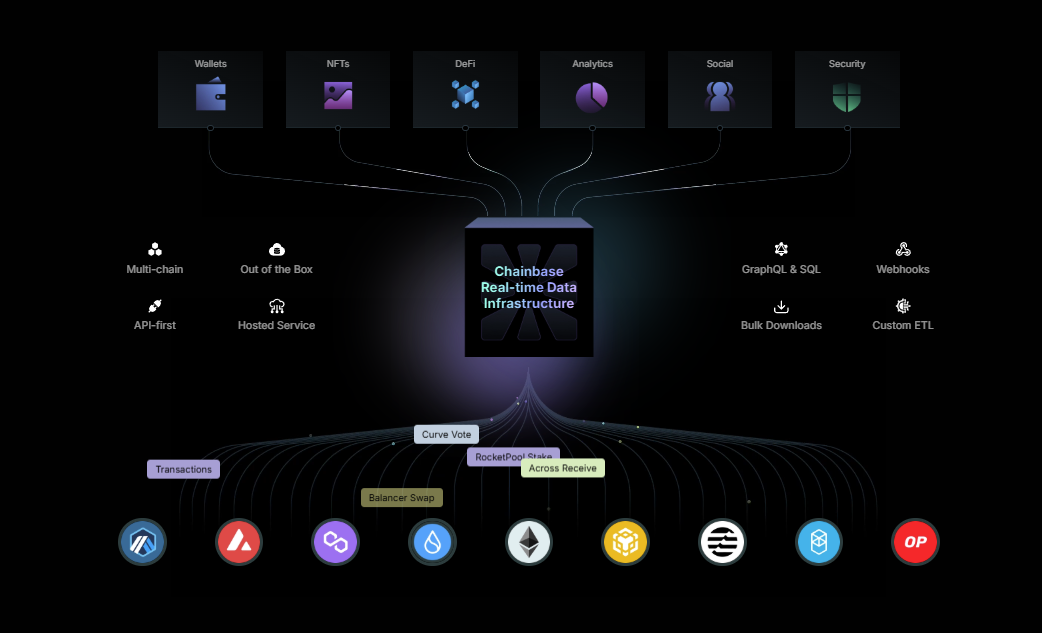The image size is (1042, 633).
Task: Select the Optimism OP logo
Action: click(915, 542)
